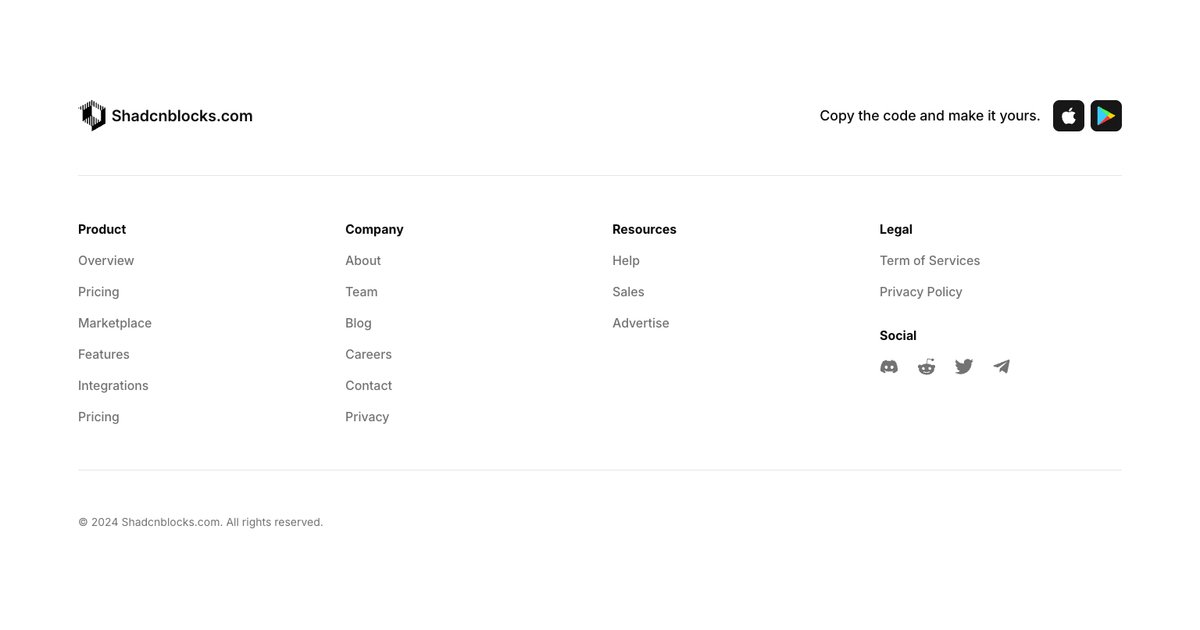Image resolution: width=1200 pixels, height=630 pixels.
Task: Click the 'Copy the code and make it yours.' text
Action: (x=930, y=116)
